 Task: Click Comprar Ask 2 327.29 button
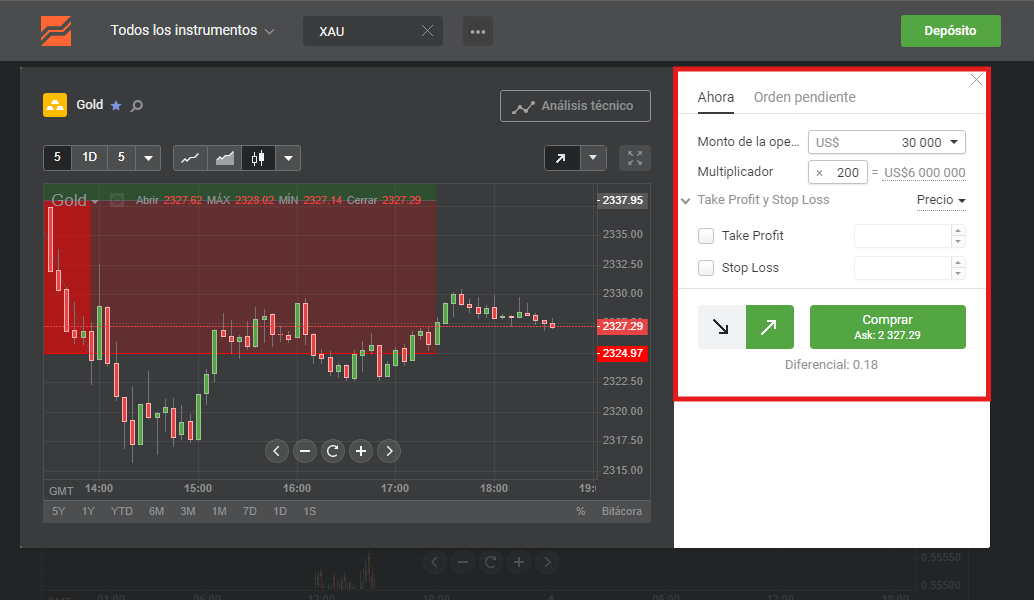click(x=888, y=327)
